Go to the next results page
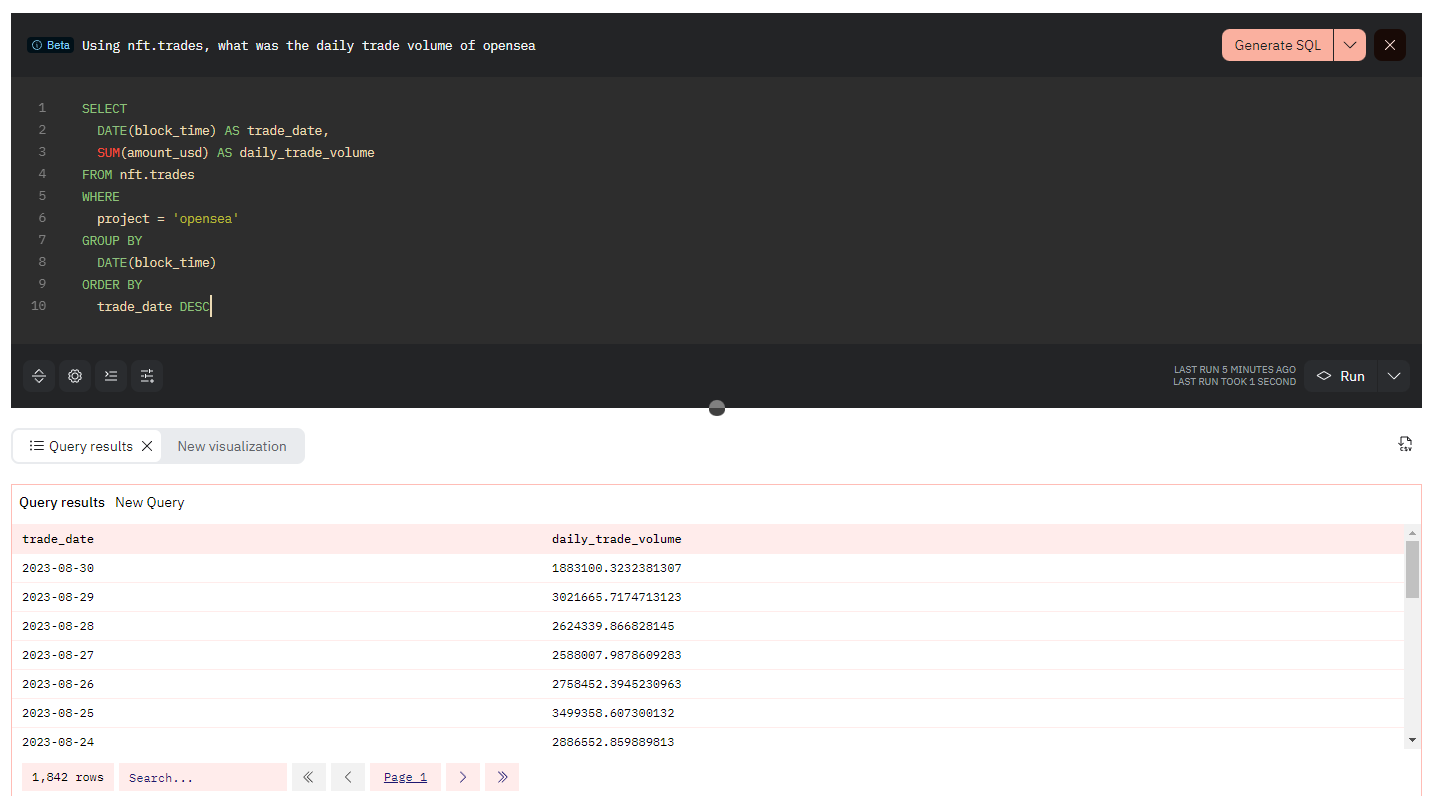Viewport: 1431px width, 796px height. 463,777
